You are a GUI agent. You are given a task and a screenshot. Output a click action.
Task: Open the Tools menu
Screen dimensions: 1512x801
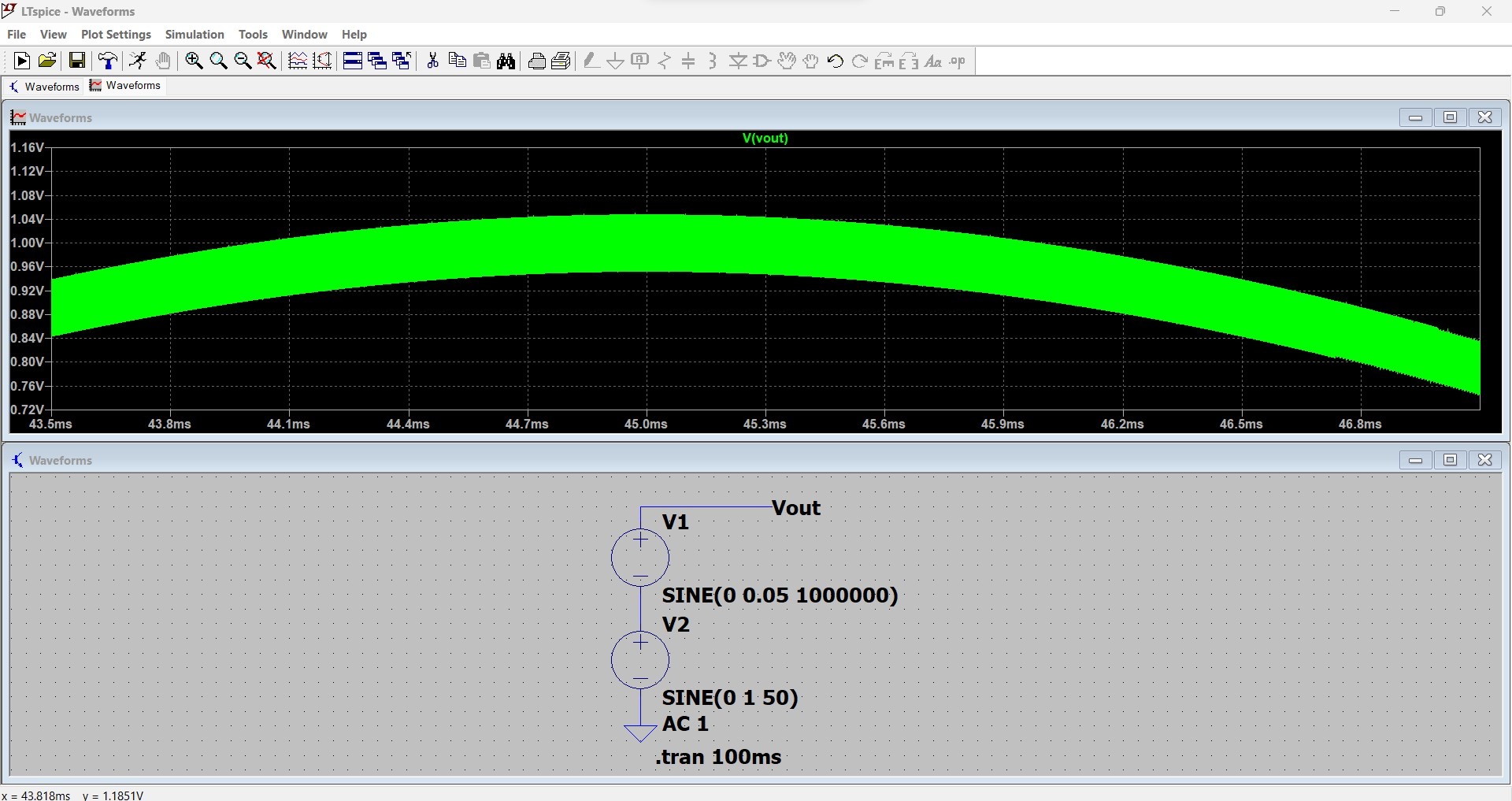[253, 35]
